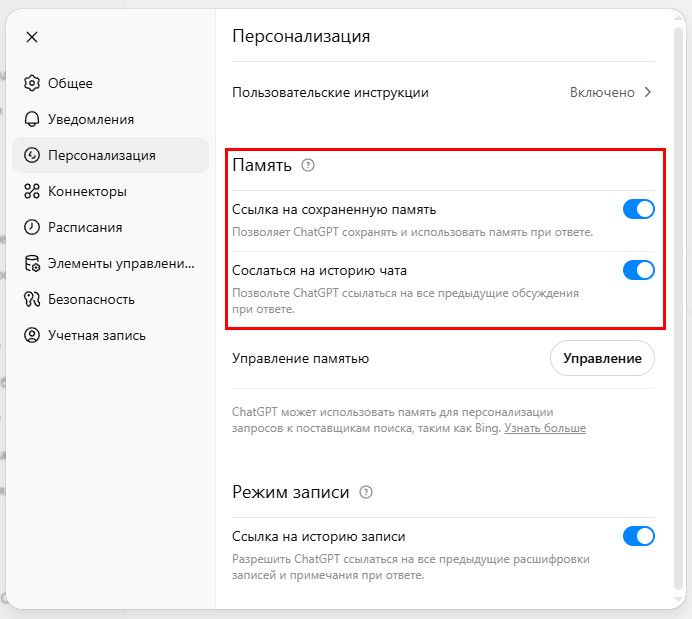Follow the Узнать больше link
Screen dimensions: 692x619
545,428
